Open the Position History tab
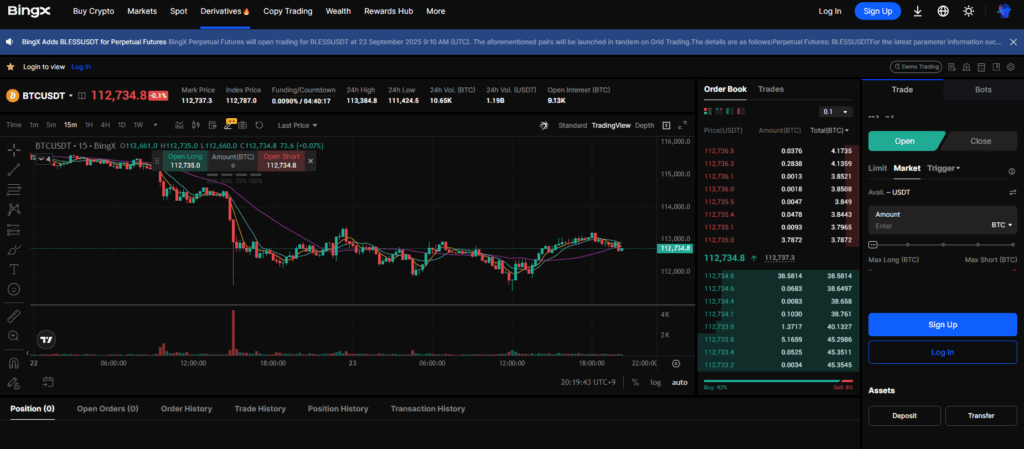 coord(338,409)
